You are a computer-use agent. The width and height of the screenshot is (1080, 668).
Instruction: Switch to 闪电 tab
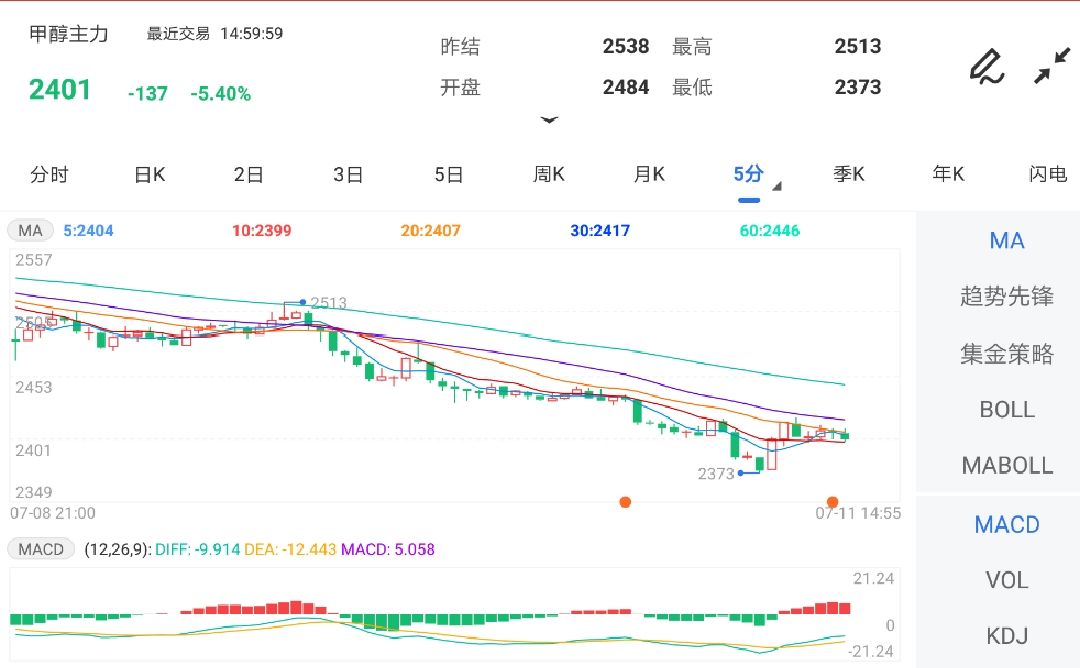(x=1048, y=174)
